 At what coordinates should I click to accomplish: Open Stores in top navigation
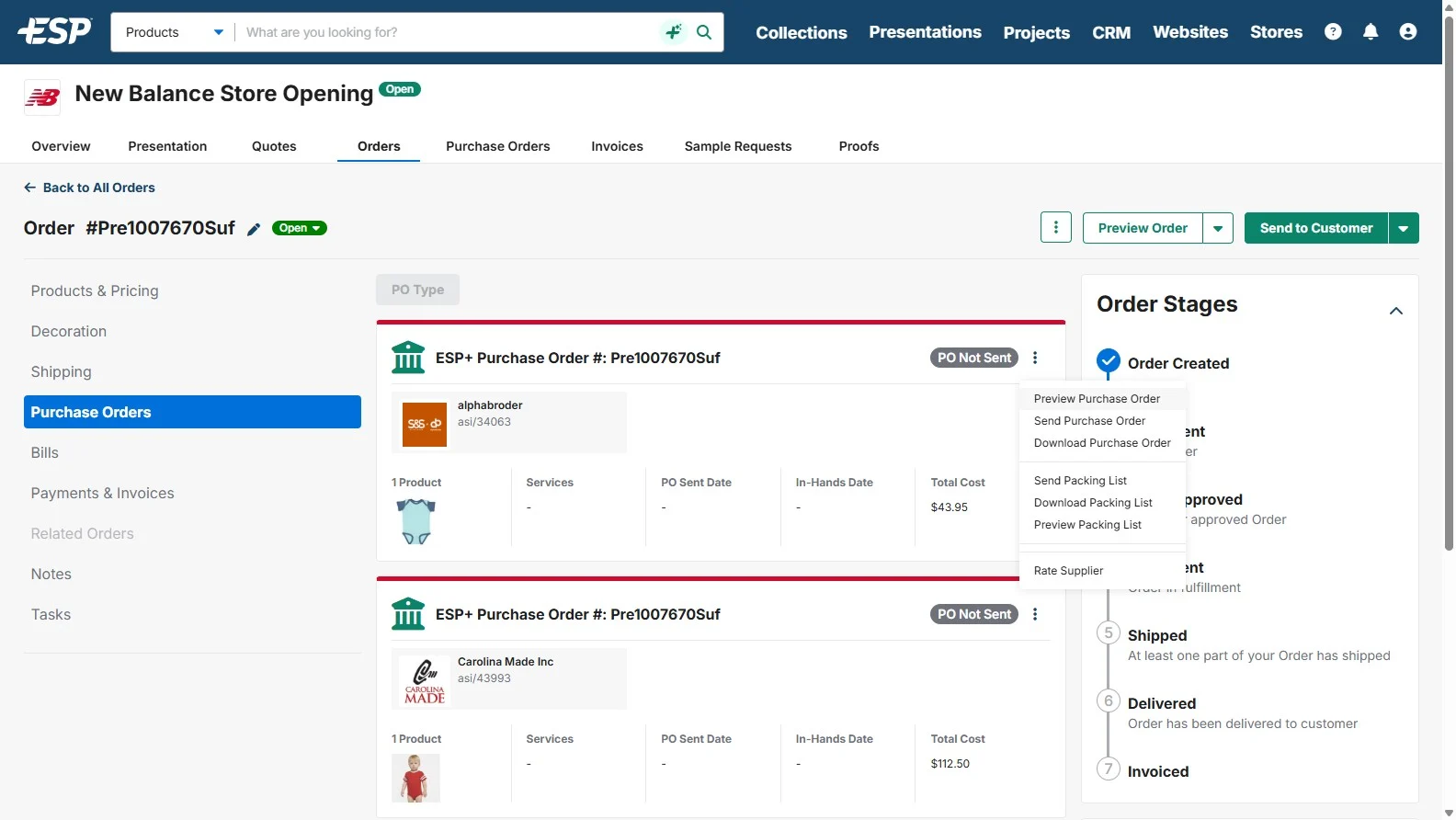point(1276,32)
